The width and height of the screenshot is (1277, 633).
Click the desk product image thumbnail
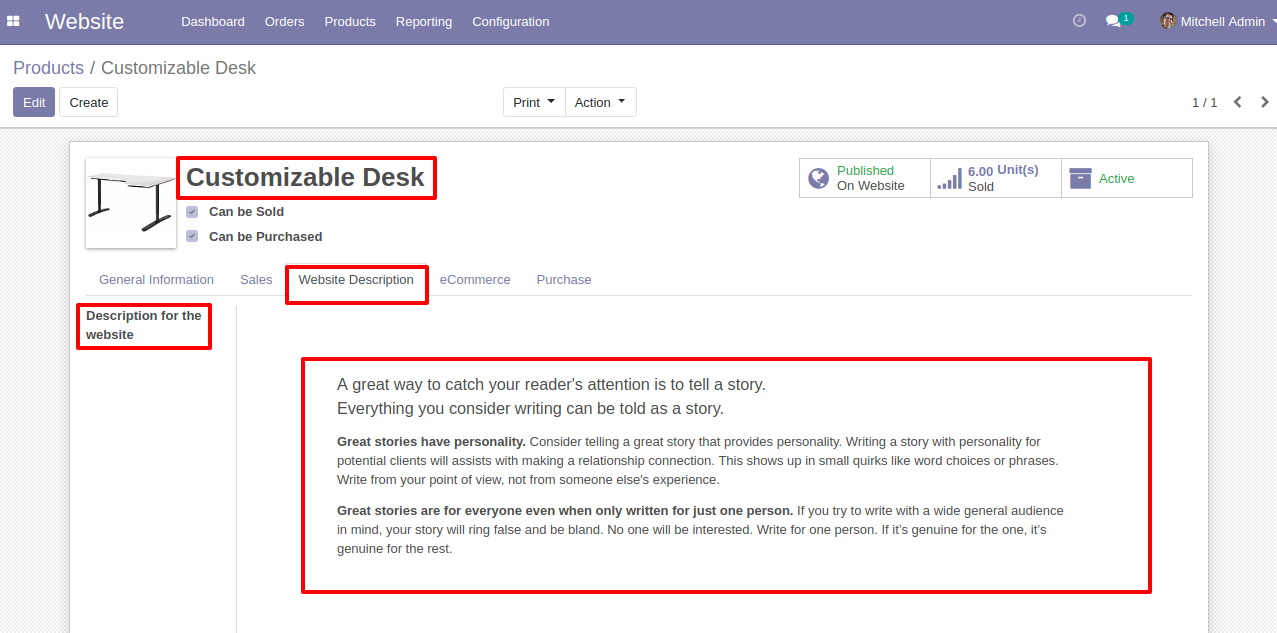(x=131, y=203)
